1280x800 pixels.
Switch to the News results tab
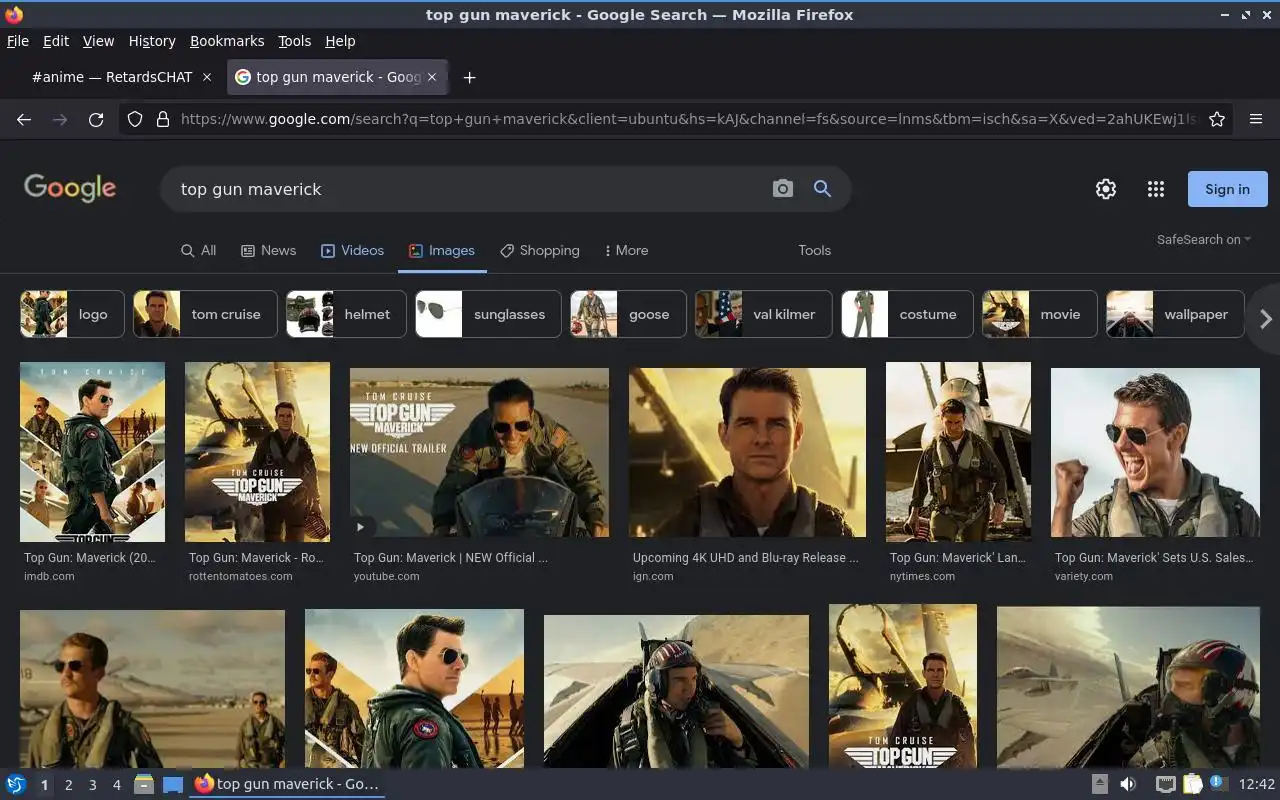click(268, 250)
